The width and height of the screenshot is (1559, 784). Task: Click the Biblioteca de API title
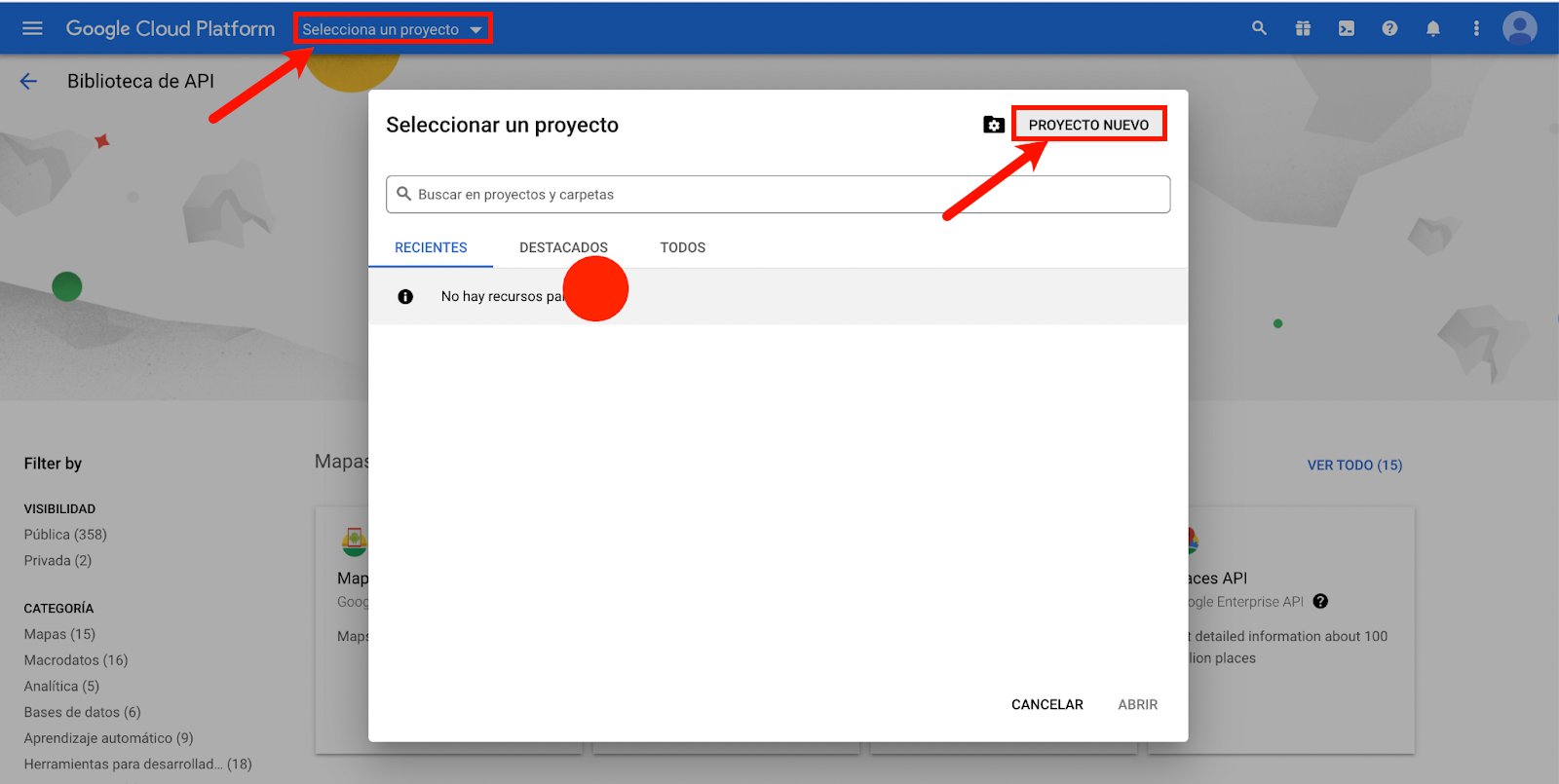(x=140, y=82)
